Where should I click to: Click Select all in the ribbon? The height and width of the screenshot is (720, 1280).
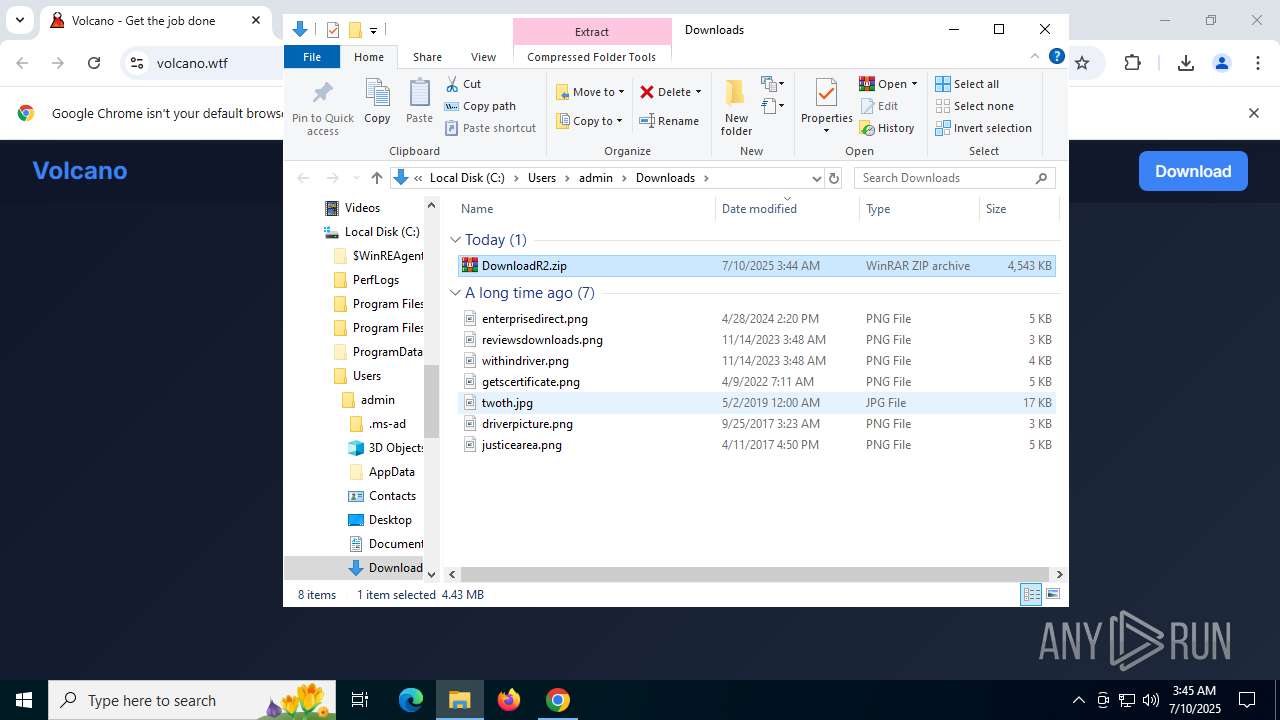(967, 84)
